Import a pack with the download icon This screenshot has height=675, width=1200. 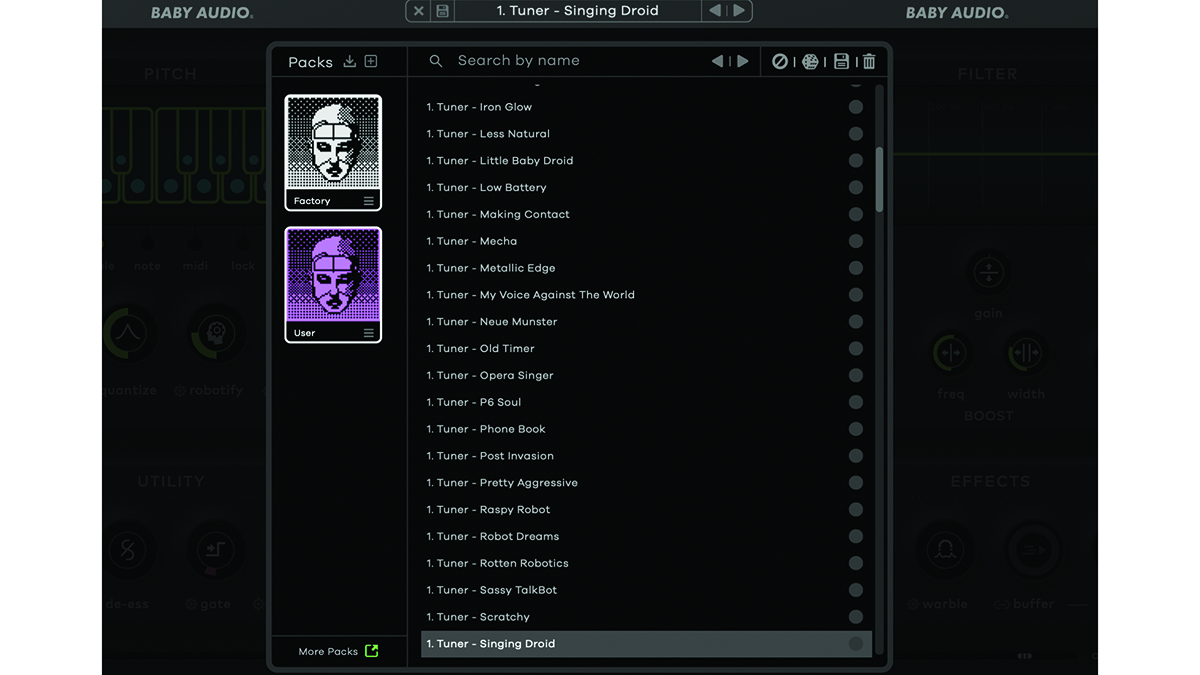(x=350, y=61)
